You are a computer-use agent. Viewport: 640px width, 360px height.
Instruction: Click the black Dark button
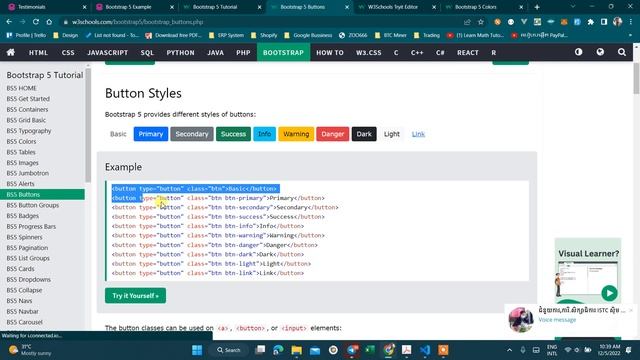[364, 134]
